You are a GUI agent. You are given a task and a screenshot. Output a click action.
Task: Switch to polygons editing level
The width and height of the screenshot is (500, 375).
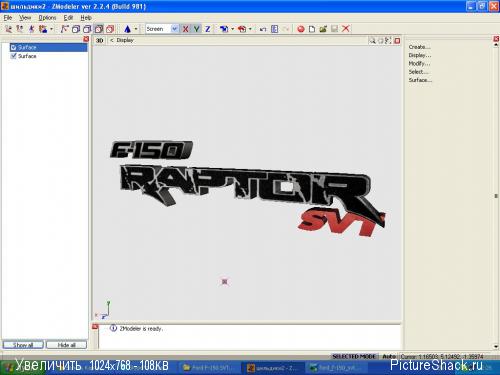tap(31, 29)
